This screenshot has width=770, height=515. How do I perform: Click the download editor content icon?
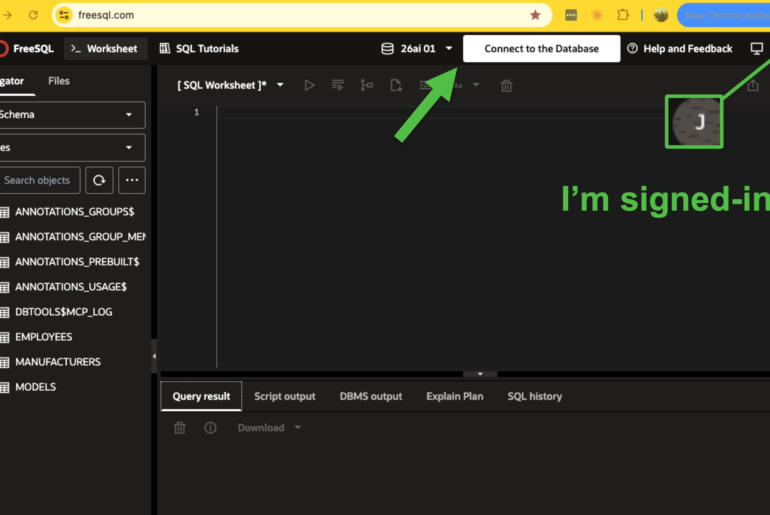click(396, 85)
